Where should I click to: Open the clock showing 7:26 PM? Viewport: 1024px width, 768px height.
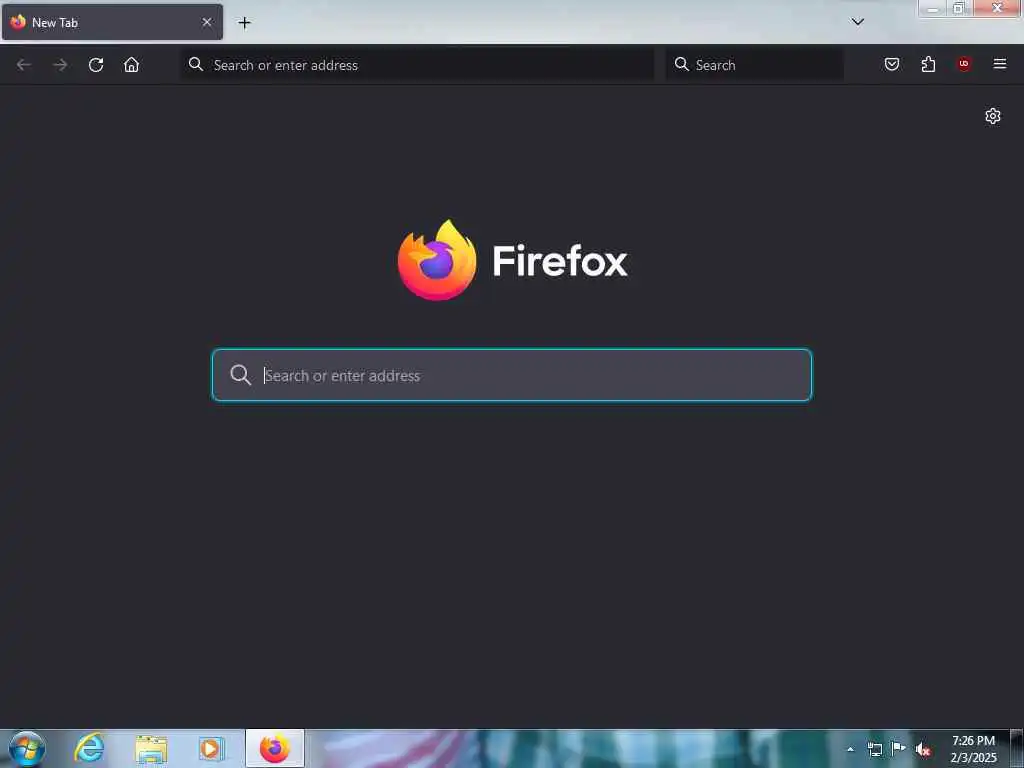[973, 749]
